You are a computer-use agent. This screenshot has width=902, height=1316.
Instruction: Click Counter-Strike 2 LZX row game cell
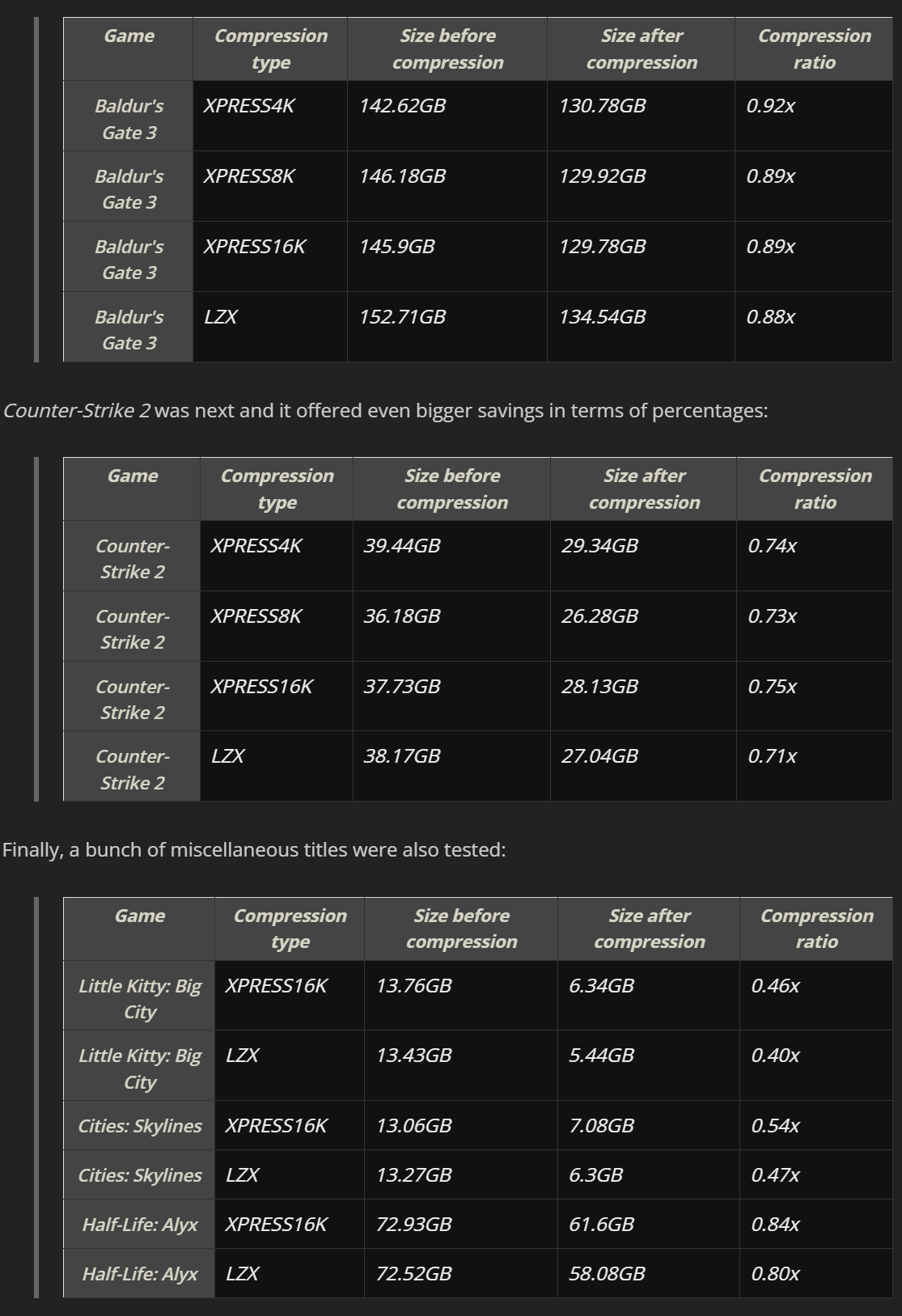(132, 769)
